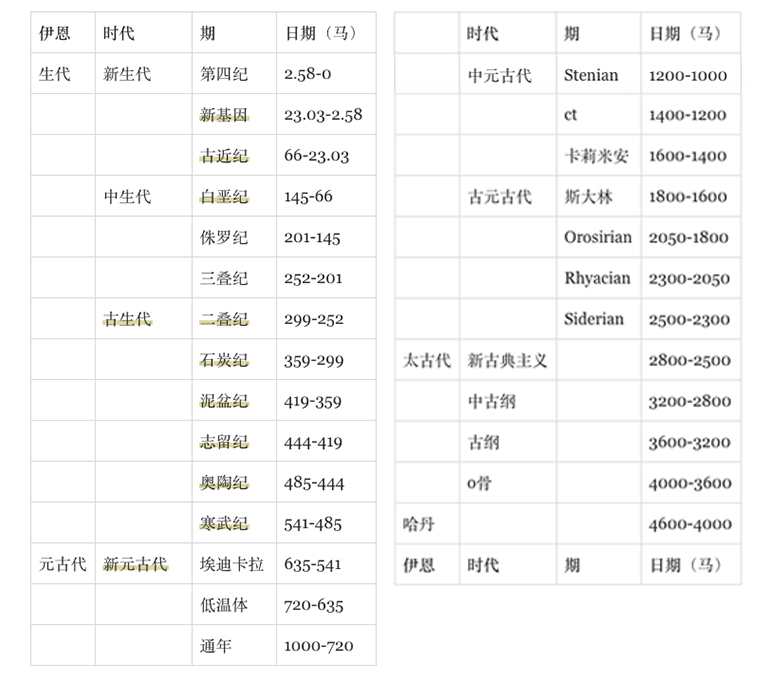The height and width of the screenshot is (677, 768).
Task: Select the 寒武纪 link
Action: click(224, 524)
